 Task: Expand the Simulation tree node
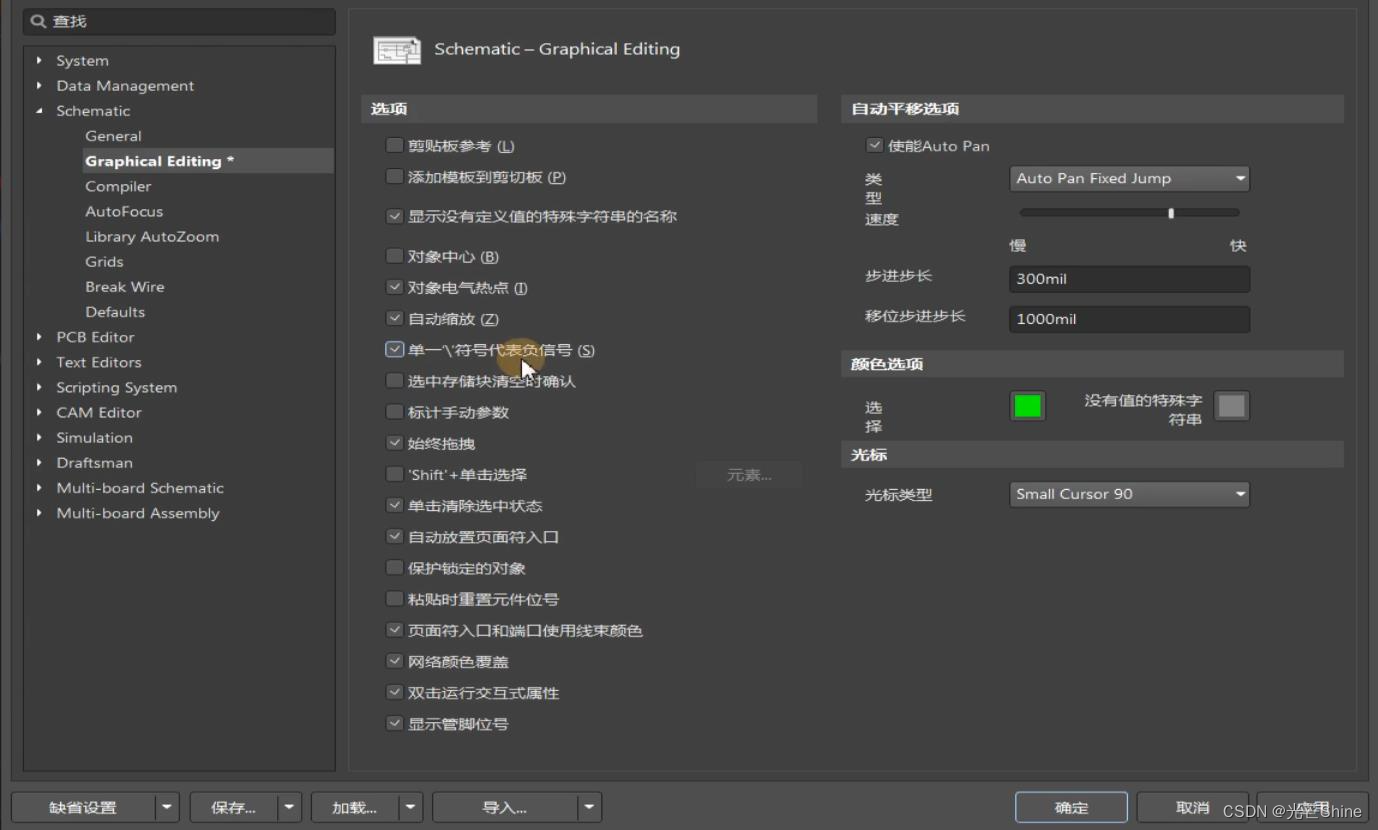click(x=39, y=437)
